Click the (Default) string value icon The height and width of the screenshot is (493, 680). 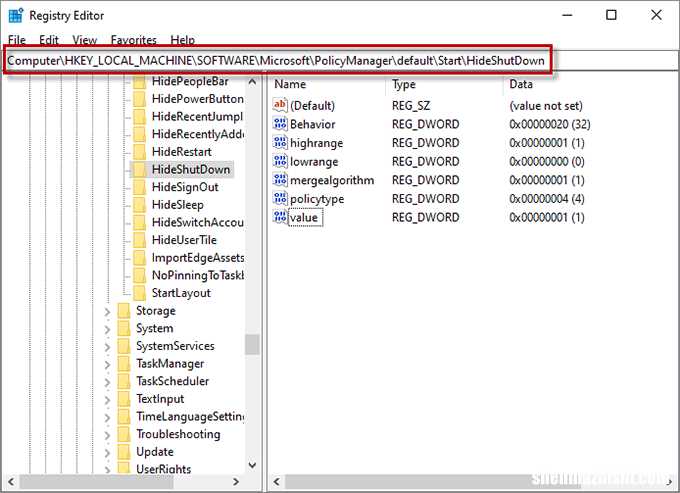point(280,105)
